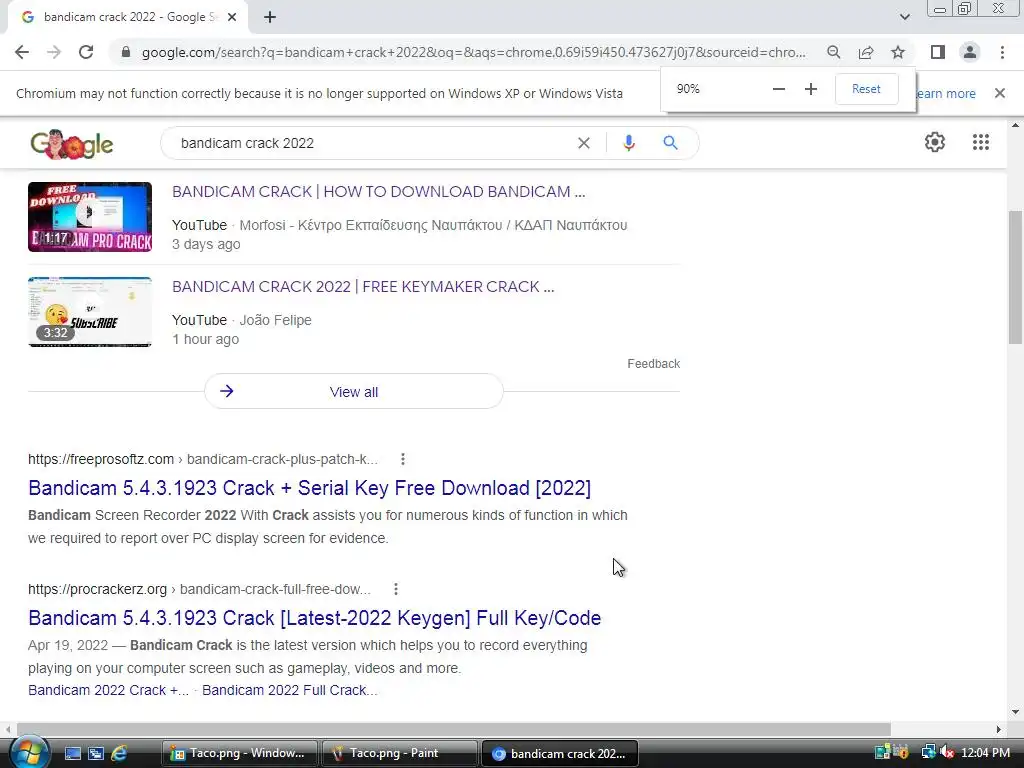This screenshot has width=1024, height=768.
Task: Close the bandicam crack 2022 tab
Action: 231,18
